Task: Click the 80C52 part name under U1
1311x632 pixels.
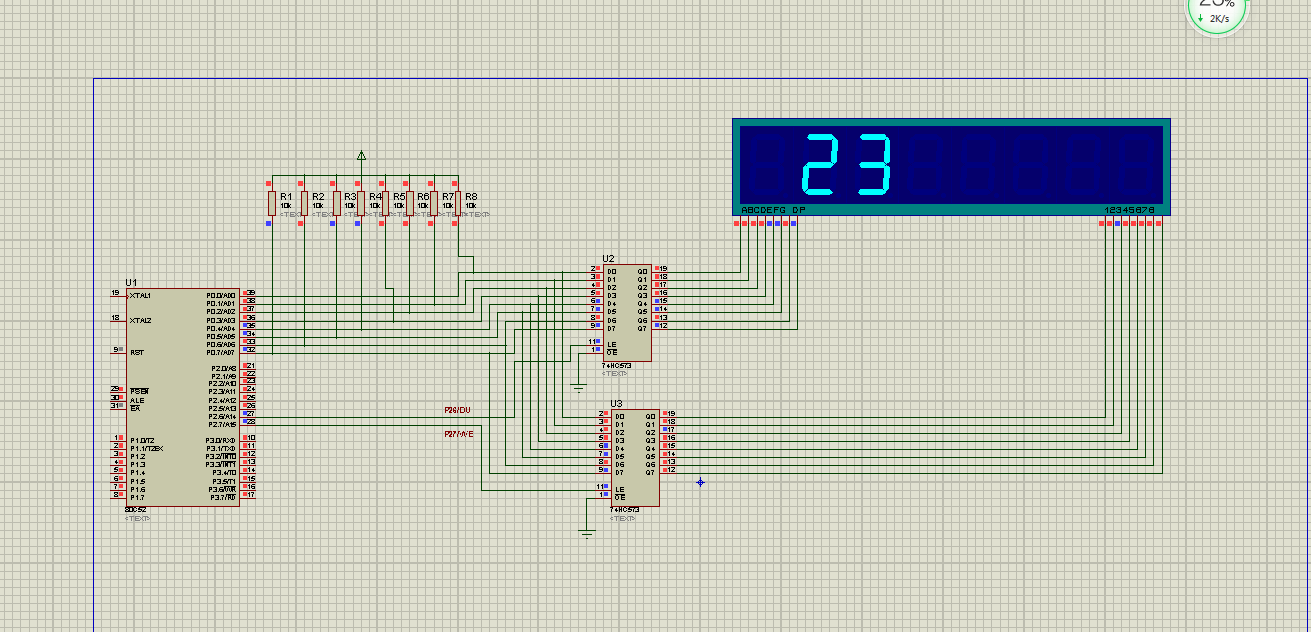Action: tap(135, 511)
